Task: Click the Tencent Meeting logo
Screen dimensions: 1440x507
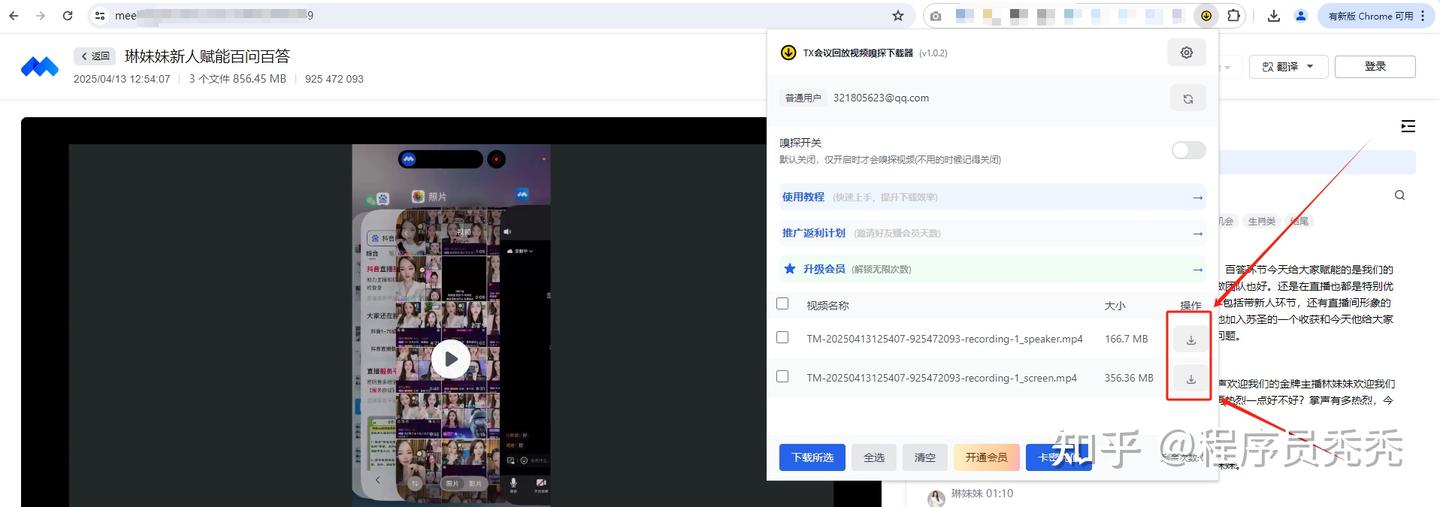Action: (40, 67)
